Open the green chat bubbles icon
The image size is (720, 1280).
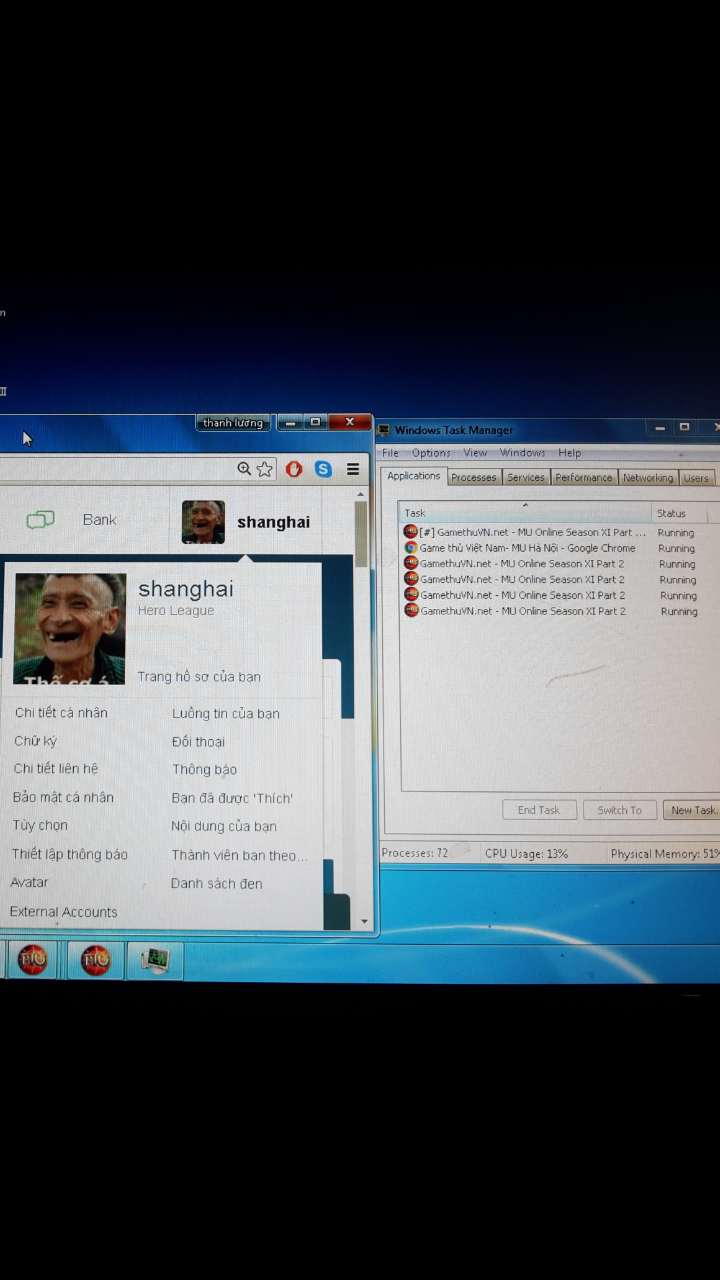40,519
